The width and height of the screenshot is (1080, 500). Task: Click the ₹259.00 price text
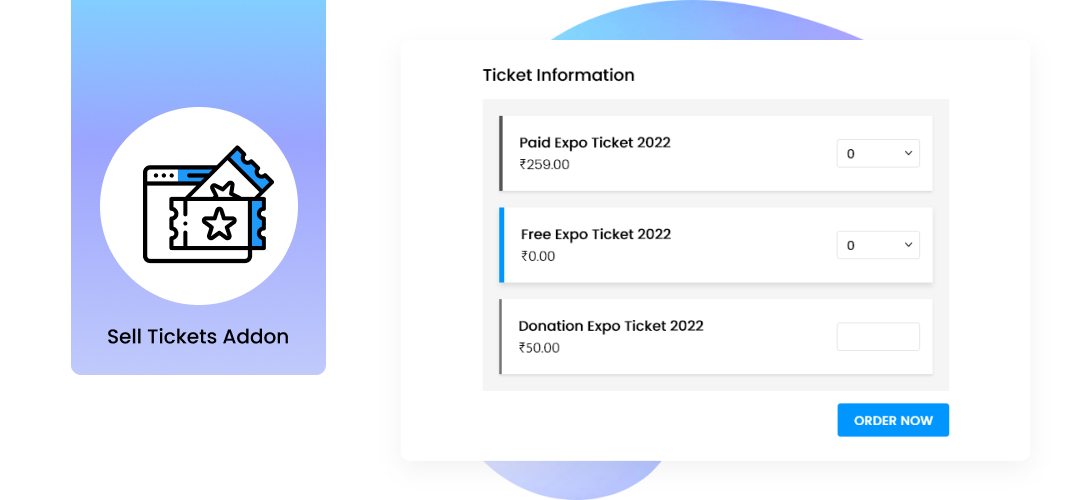click(x=544, y=165)
